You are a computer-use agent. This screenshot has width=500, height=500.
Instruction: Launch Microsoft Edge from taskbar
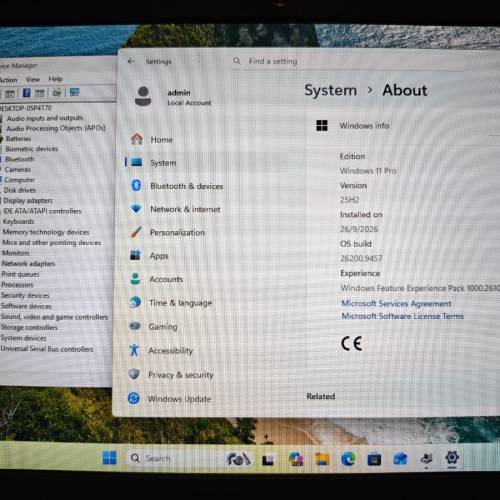point(348,459)
